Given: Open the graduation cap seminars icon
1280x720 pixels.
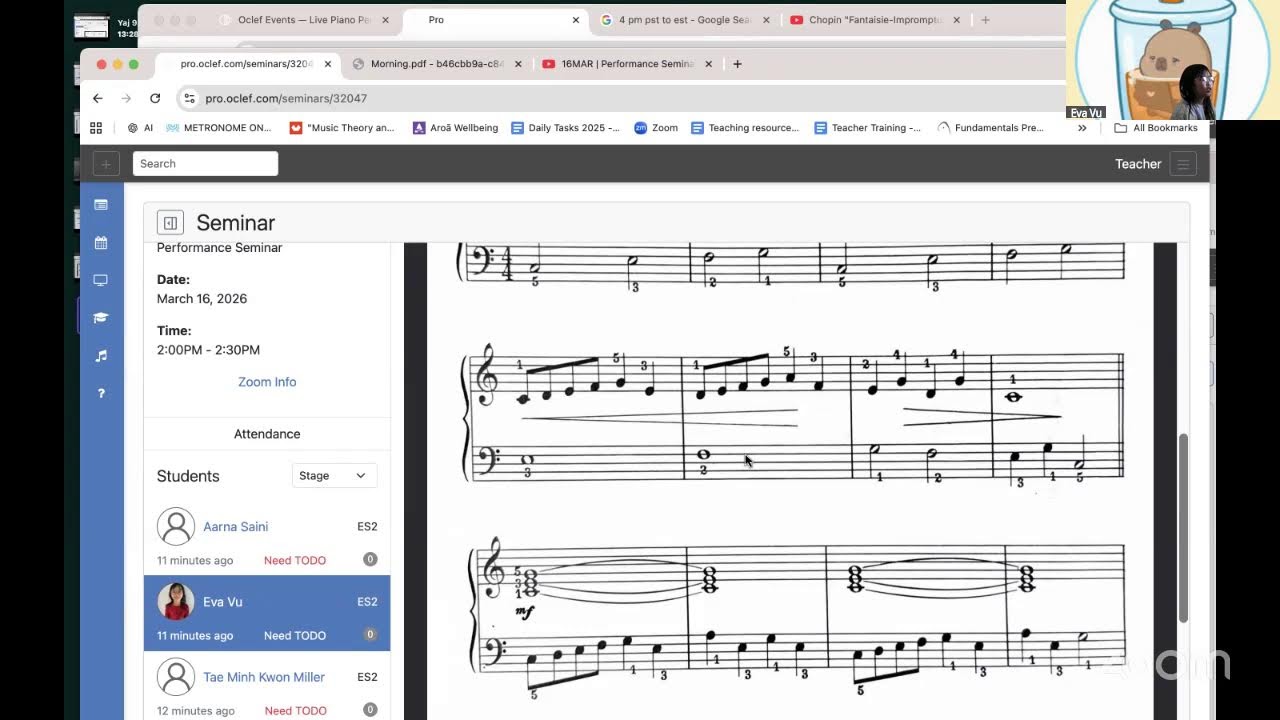Looking at the screenshot, I should [101, 318].
